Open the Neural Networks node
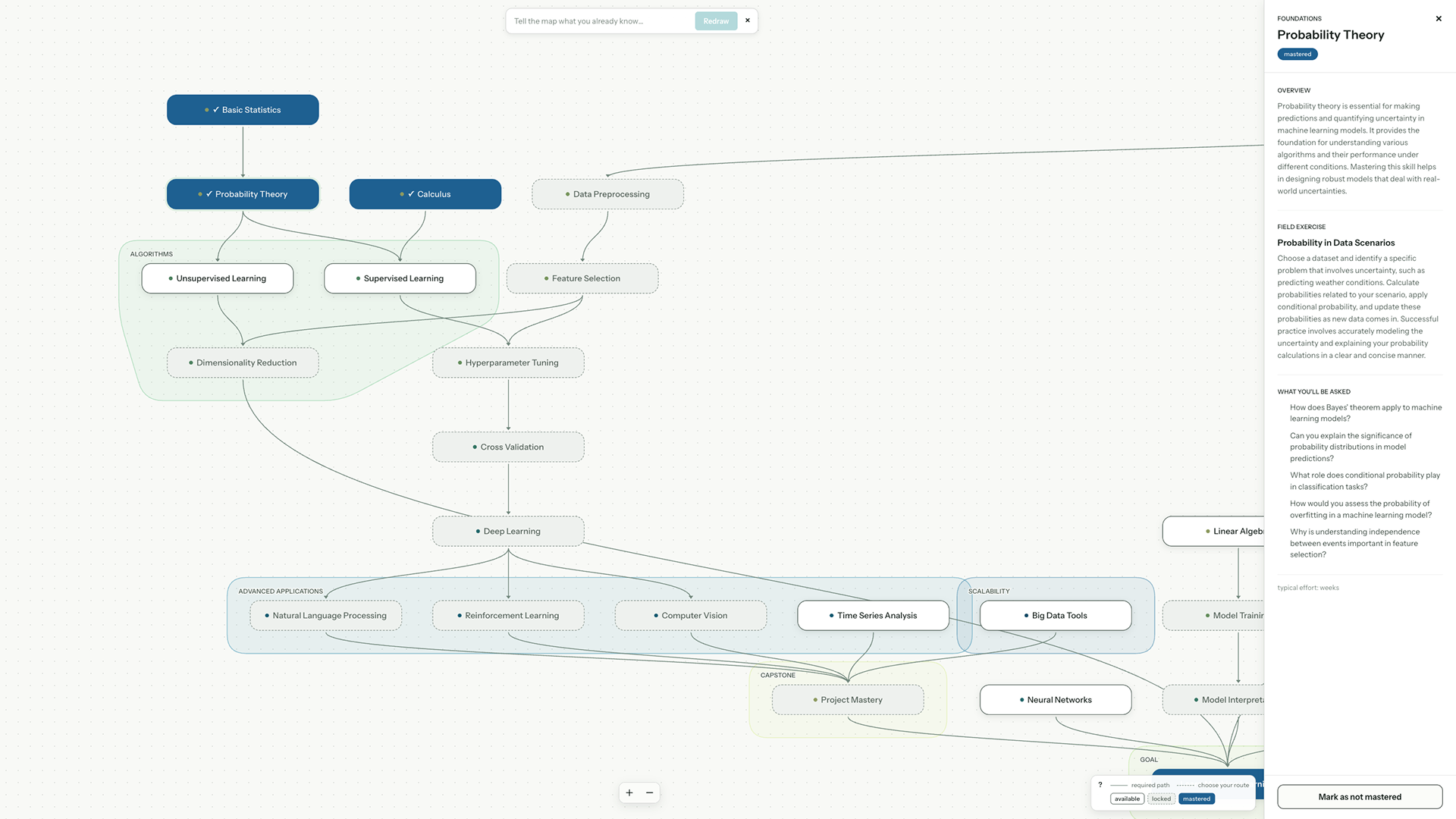This screenshot has width=1456, height=819. coord(1056,700)
